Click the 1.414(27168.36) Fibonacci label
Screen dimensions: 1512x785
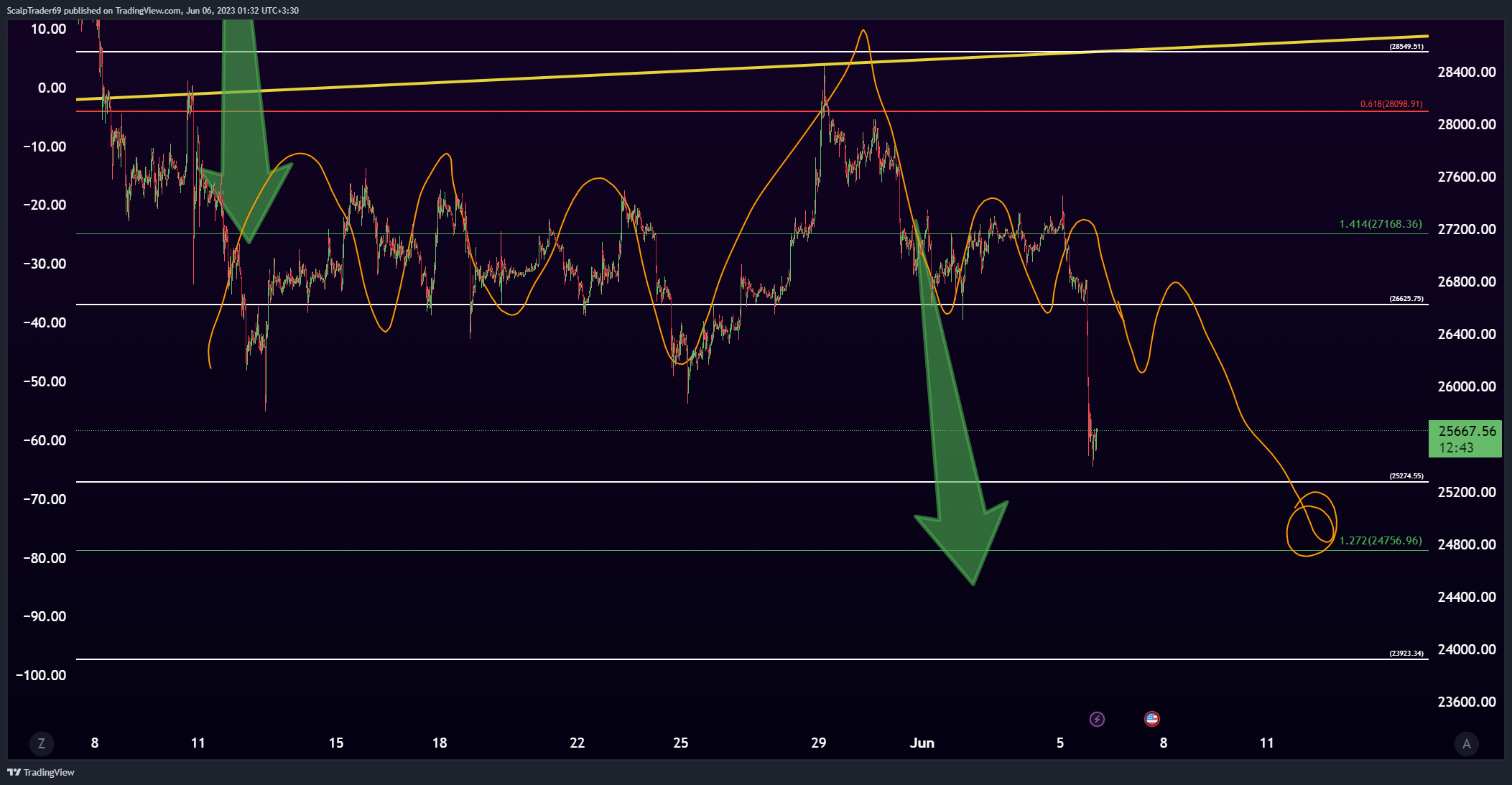[1381, 224]
